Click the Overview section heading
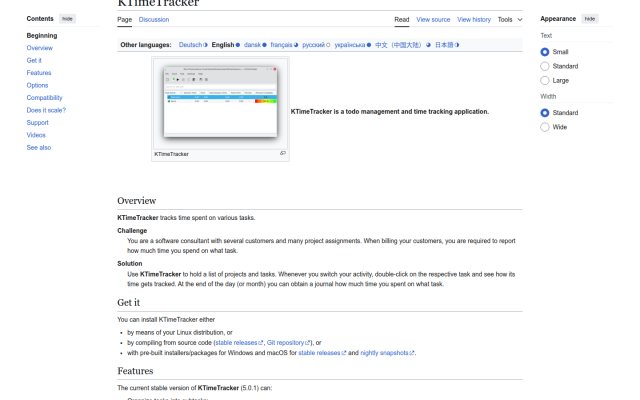The image size is (640, 400). pos(136,201)
